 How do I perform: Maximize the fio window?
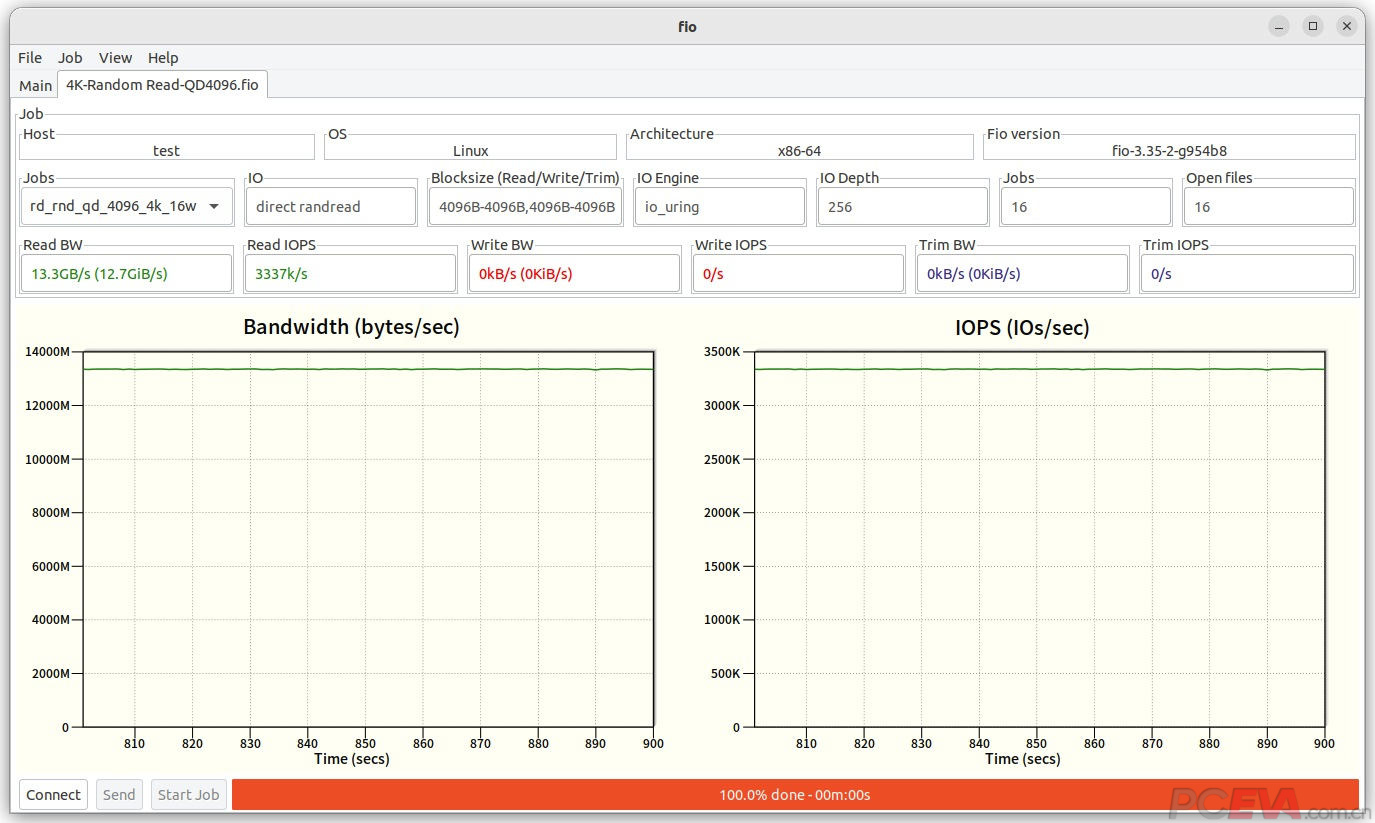tap(1313, 27)
